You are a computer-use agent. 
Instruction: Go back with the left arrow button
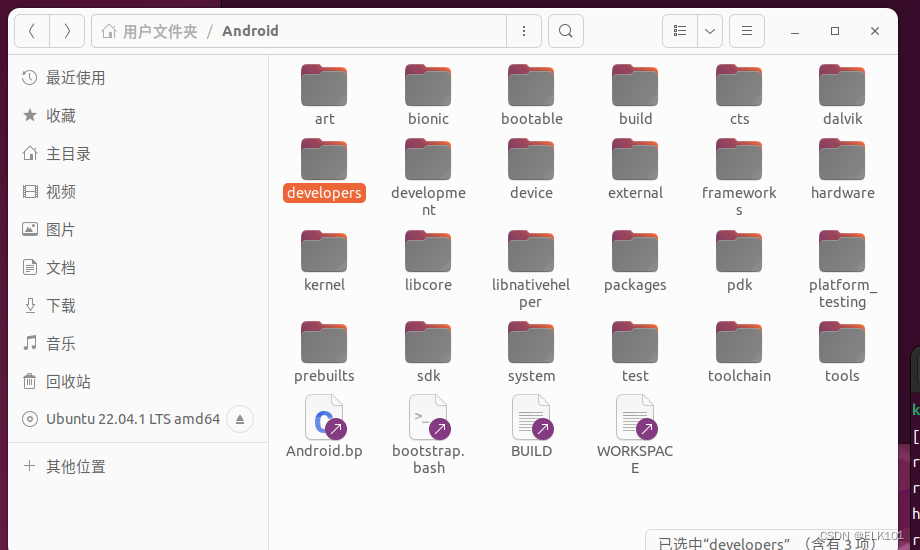pyautogui.click(x=32, y=31)
